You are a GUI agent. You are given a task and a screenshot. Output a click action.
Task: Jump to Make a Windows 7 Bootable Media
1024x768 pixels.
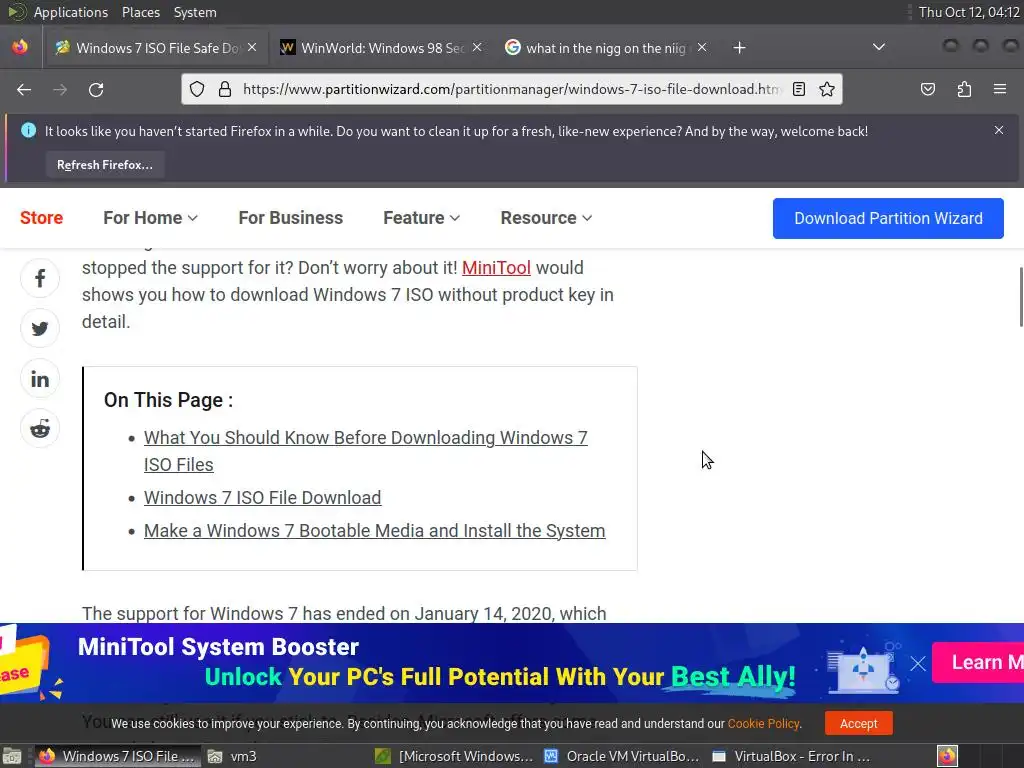point(374,531)
